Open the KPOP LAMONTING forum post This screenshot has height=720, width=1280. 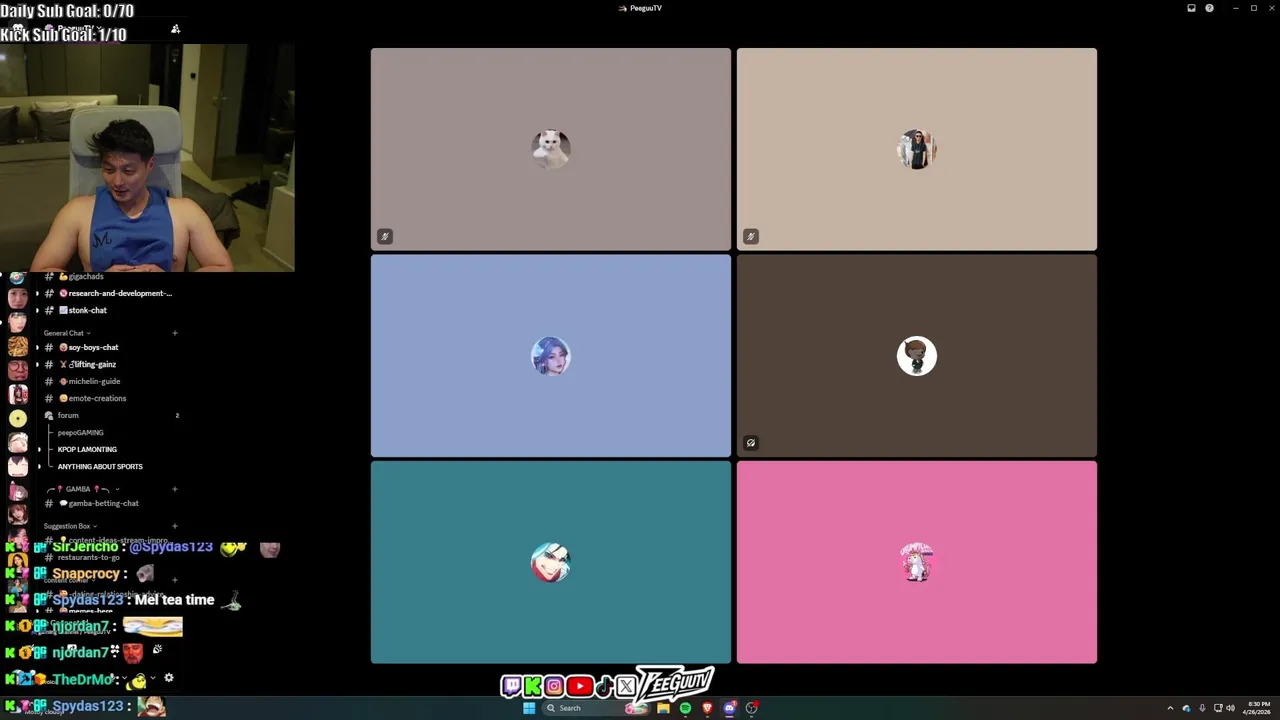click(87, 449)
